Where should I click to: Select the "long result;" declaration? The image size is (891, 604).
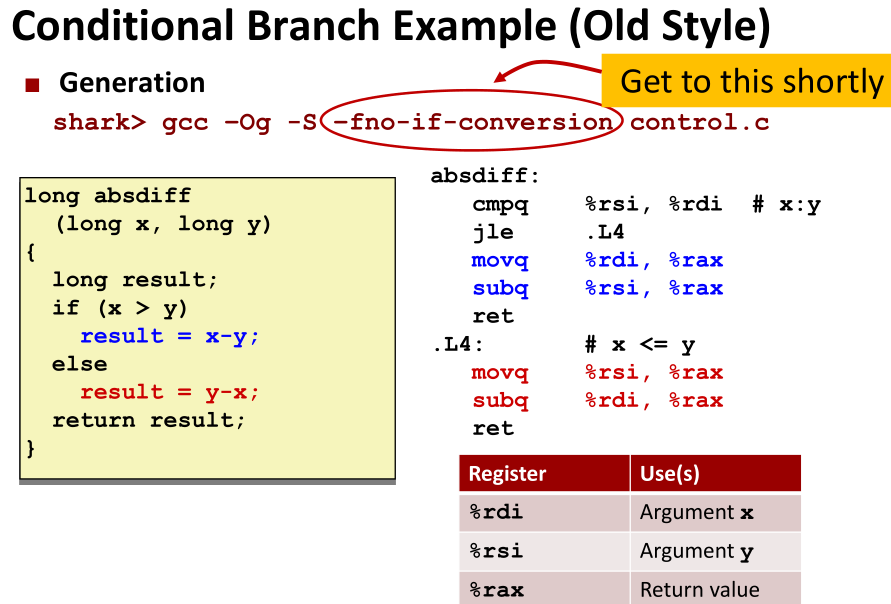[x=135, y=280]
